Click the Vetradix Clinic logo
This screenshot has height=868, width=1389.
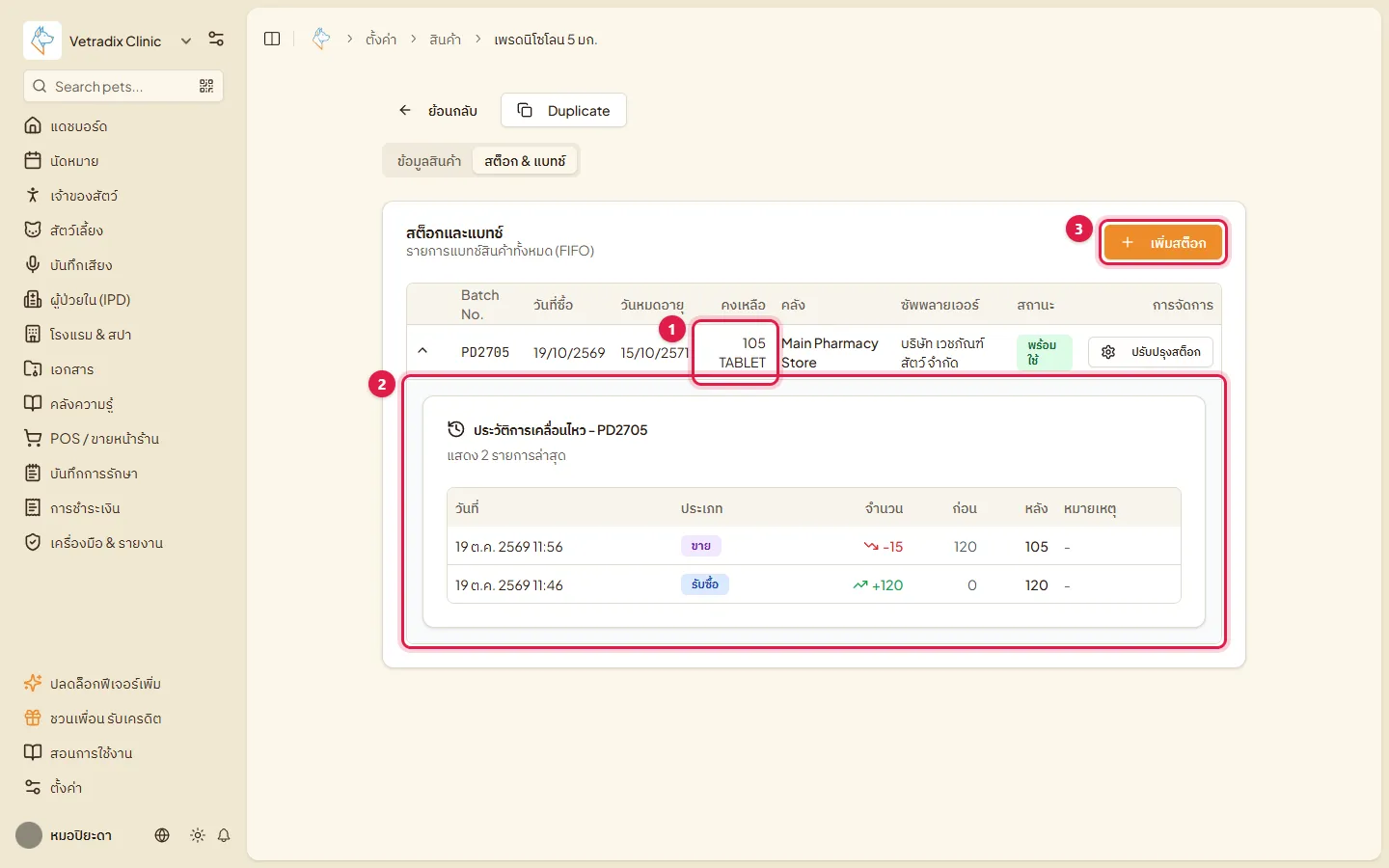tap(42, 41)
